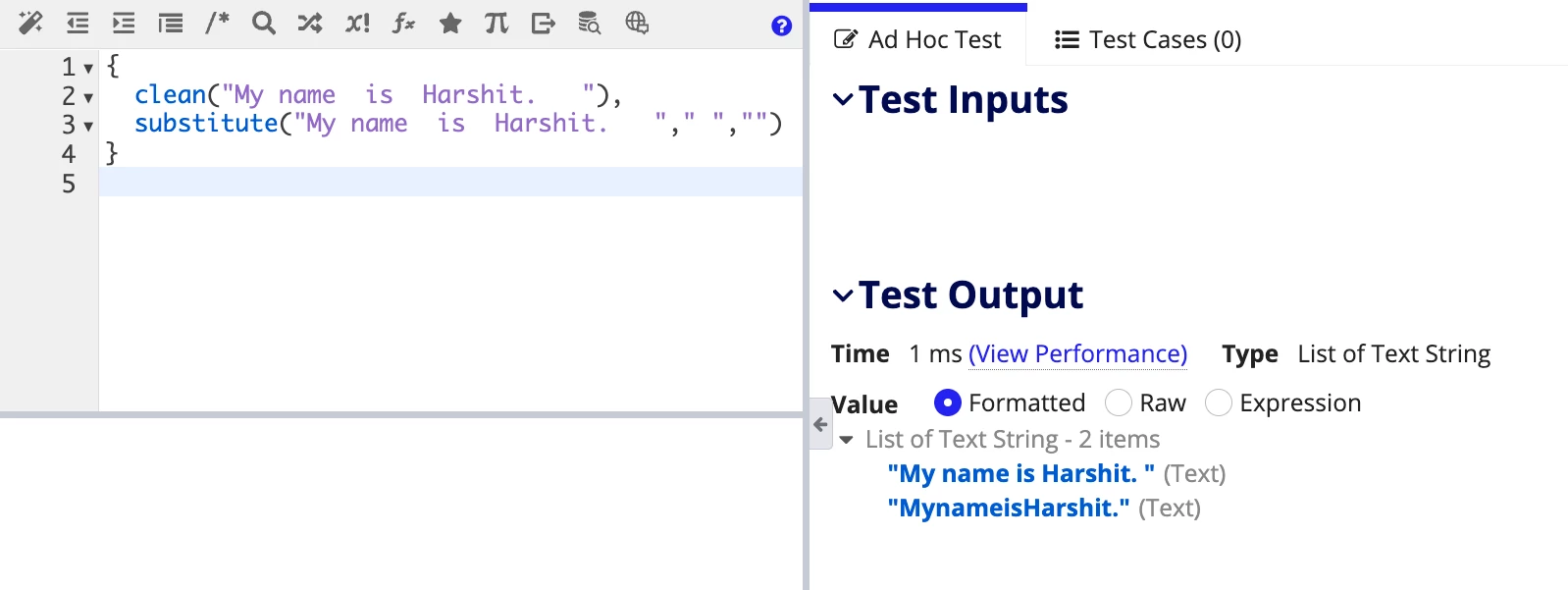Select the Expression radio button
The width and height of the screenshot is (1568, 590).
pyautogui.click(x=1218, y=402)
